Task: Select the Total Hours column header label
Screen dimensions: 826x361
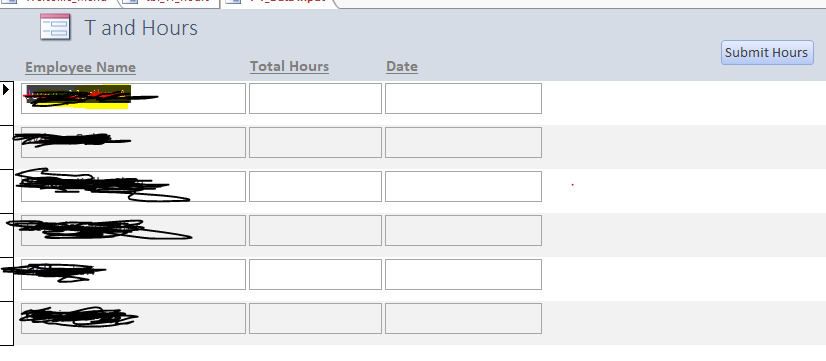Action: click(x=289, y=66)
